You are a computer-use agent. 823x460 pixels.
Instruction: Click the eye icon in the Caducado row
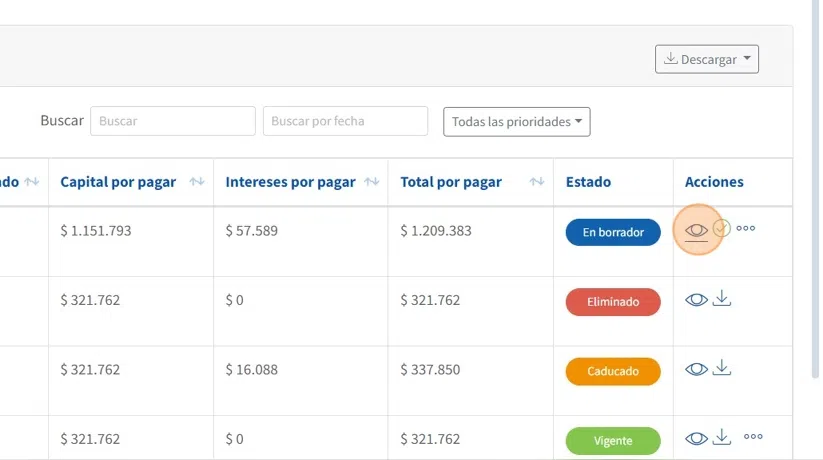point(696,369)
